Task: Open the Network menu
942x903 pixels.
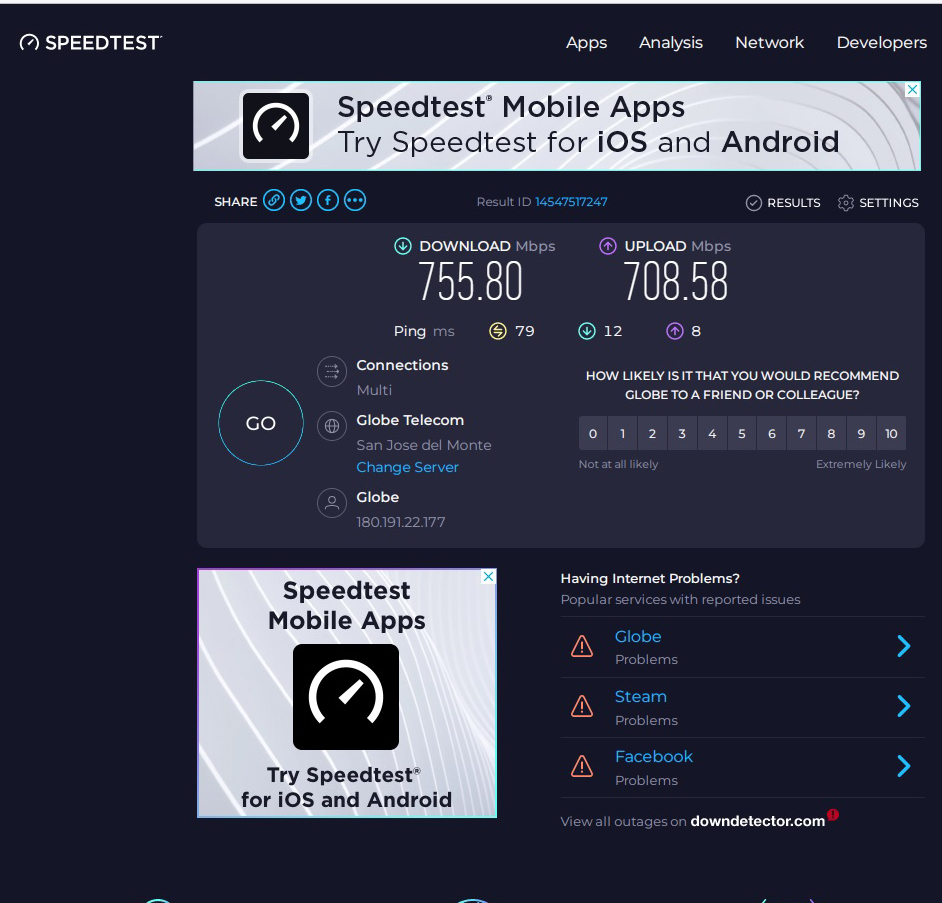Action: click(x=770, y=43)
